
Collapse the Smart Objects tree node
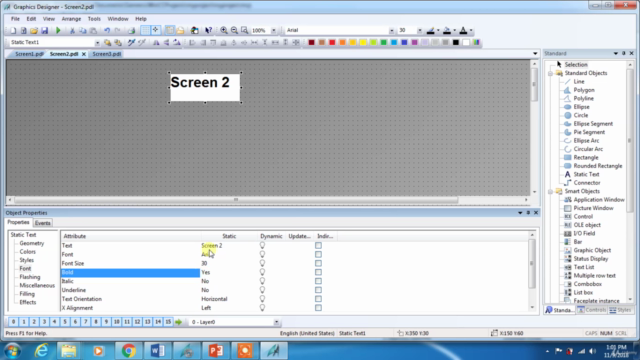[551, 191]
